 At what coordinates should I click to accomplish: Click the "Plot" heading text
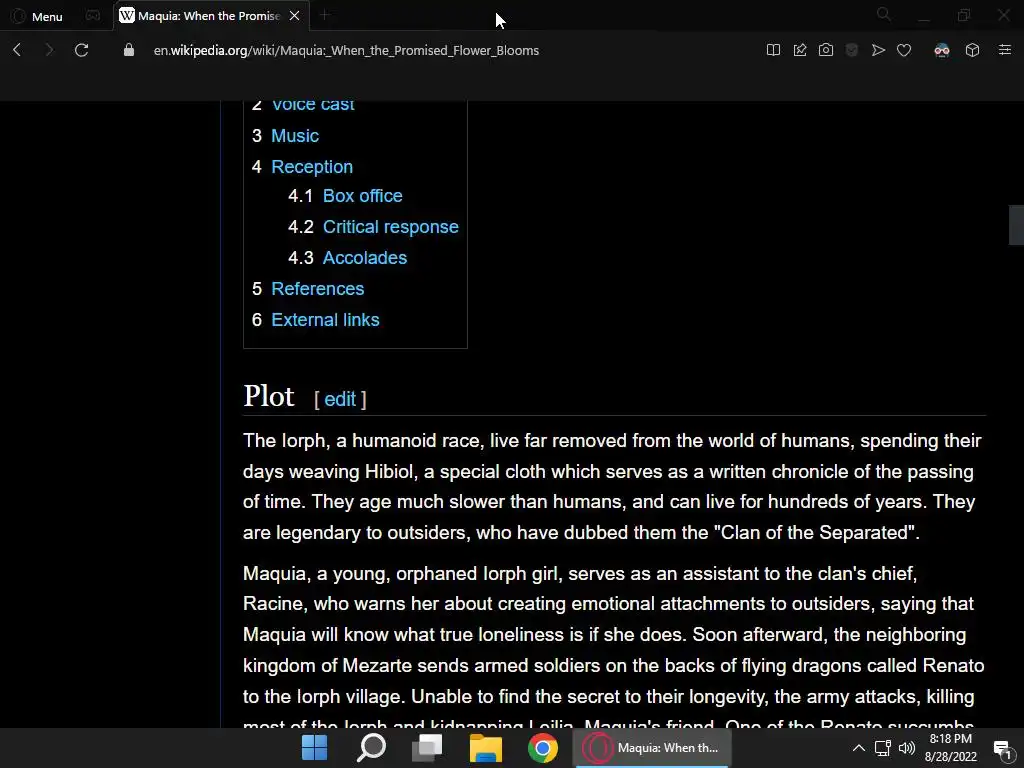[268, 396]
